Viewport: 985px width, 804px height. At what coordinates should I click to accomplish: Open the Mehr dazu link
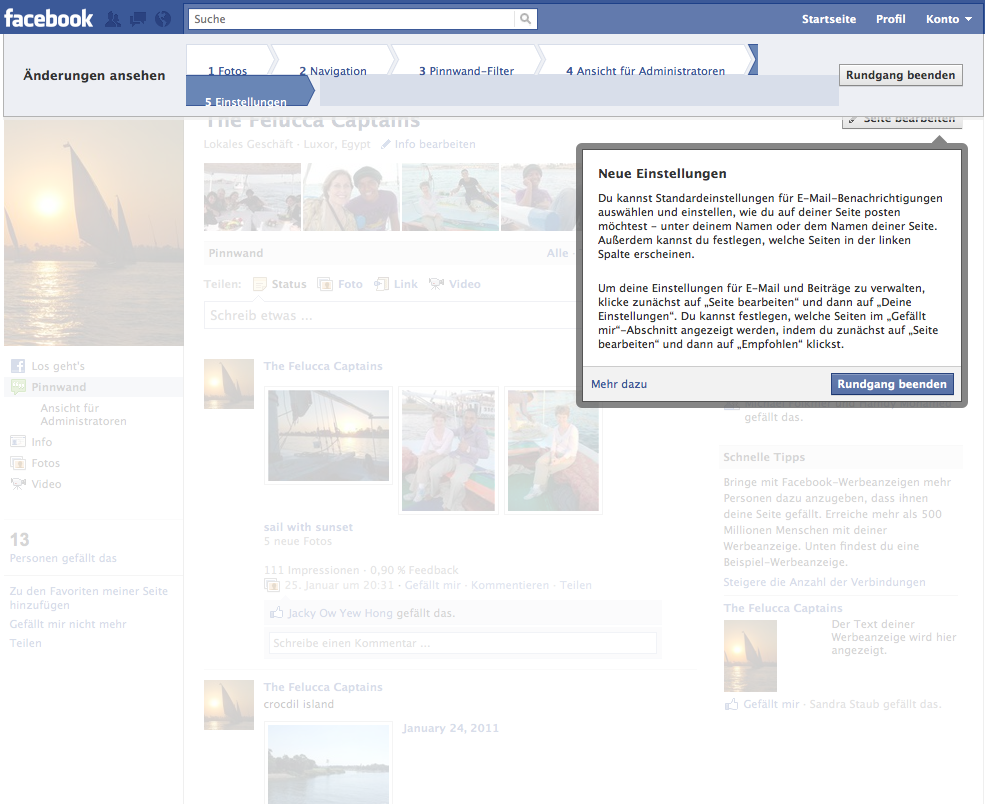[619, 384]
